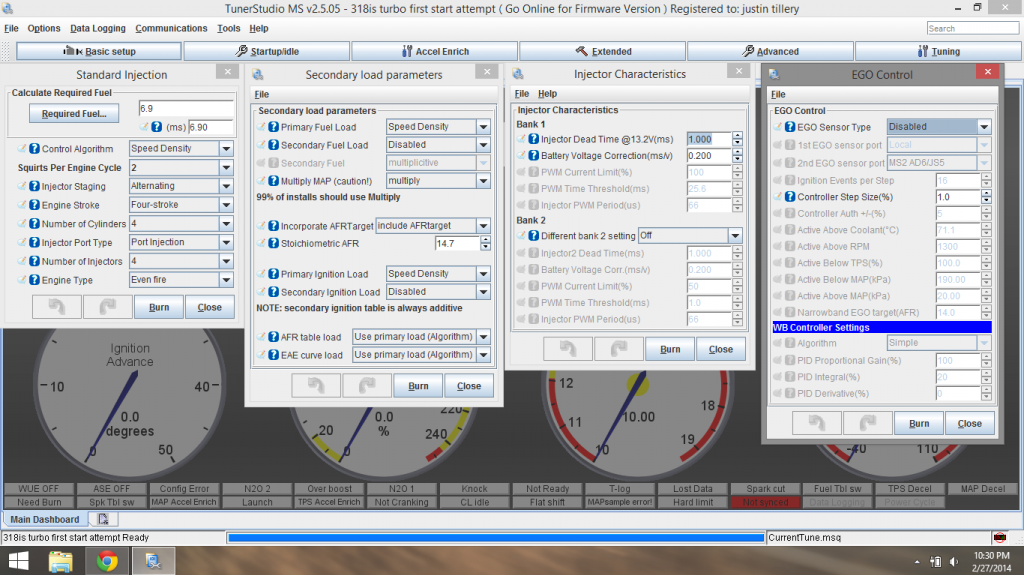1024x575 pixels.
Task: Open Injector Staging dropdown
Action: [x=226, y=186]
